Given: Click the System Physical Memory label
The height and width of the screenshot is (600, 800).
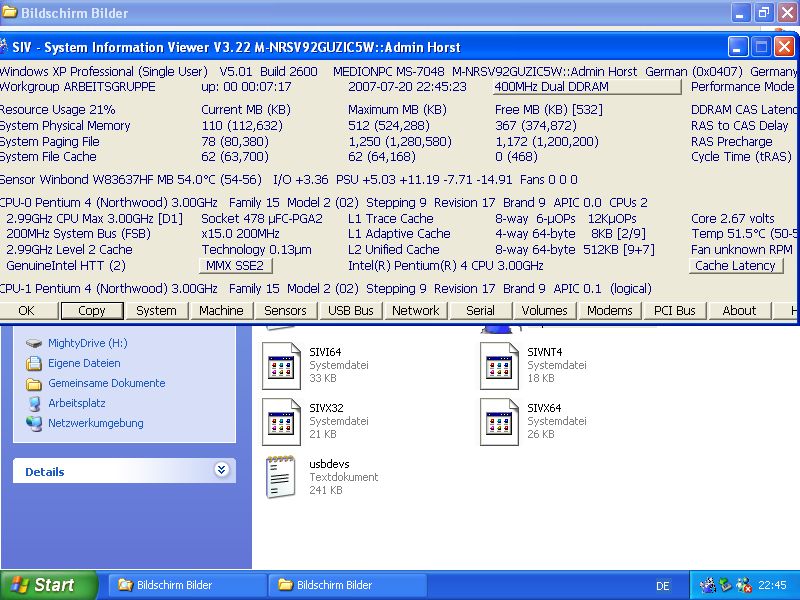Looking at the screenshot, I should pos(65,126).
